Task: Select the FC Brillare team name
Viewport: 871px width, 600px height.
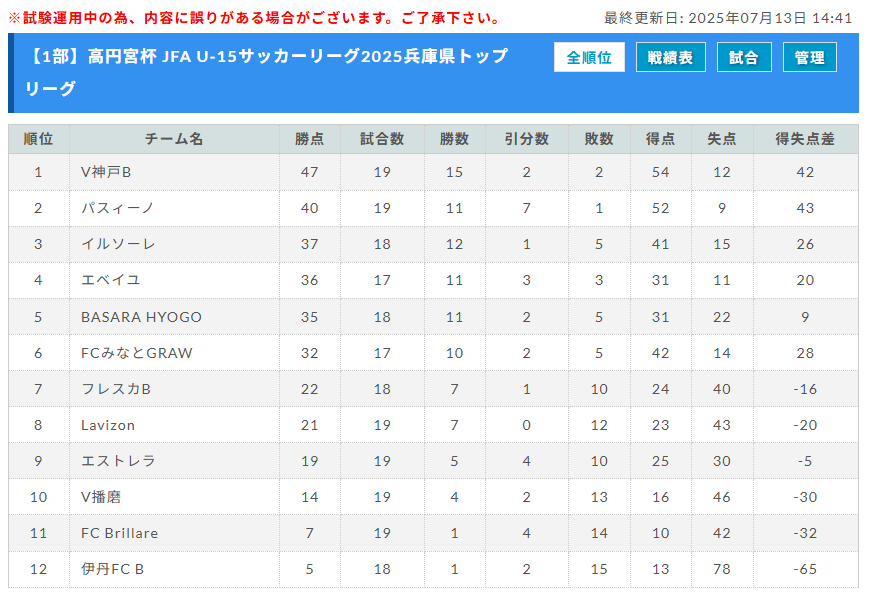Action: [119, 533]
